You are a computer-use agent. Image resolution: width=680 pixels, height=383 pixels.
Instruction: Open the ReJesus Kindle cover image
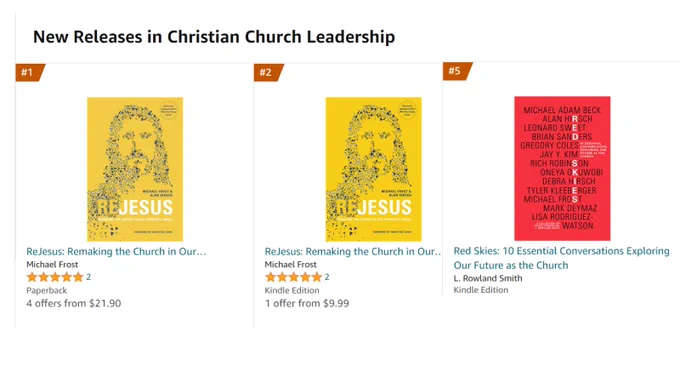(373, 169)
